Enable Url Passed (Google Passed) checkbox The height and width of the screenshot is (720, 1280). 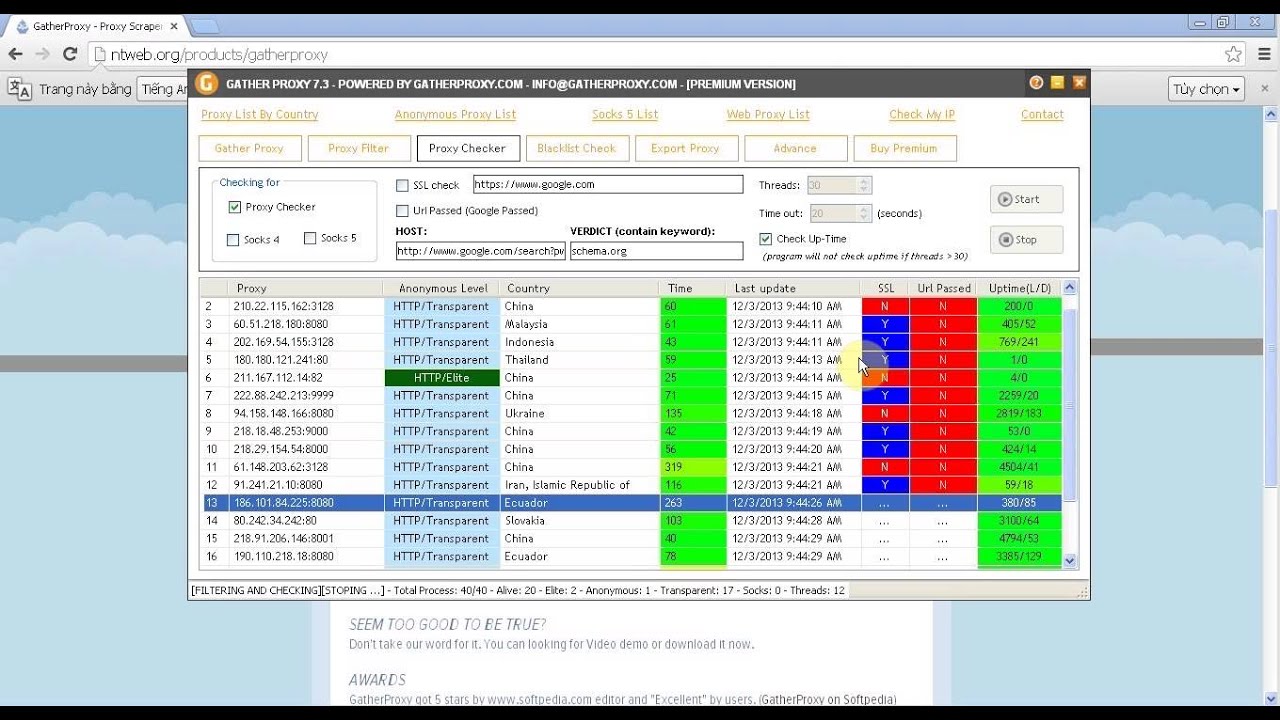click(402, 211)
